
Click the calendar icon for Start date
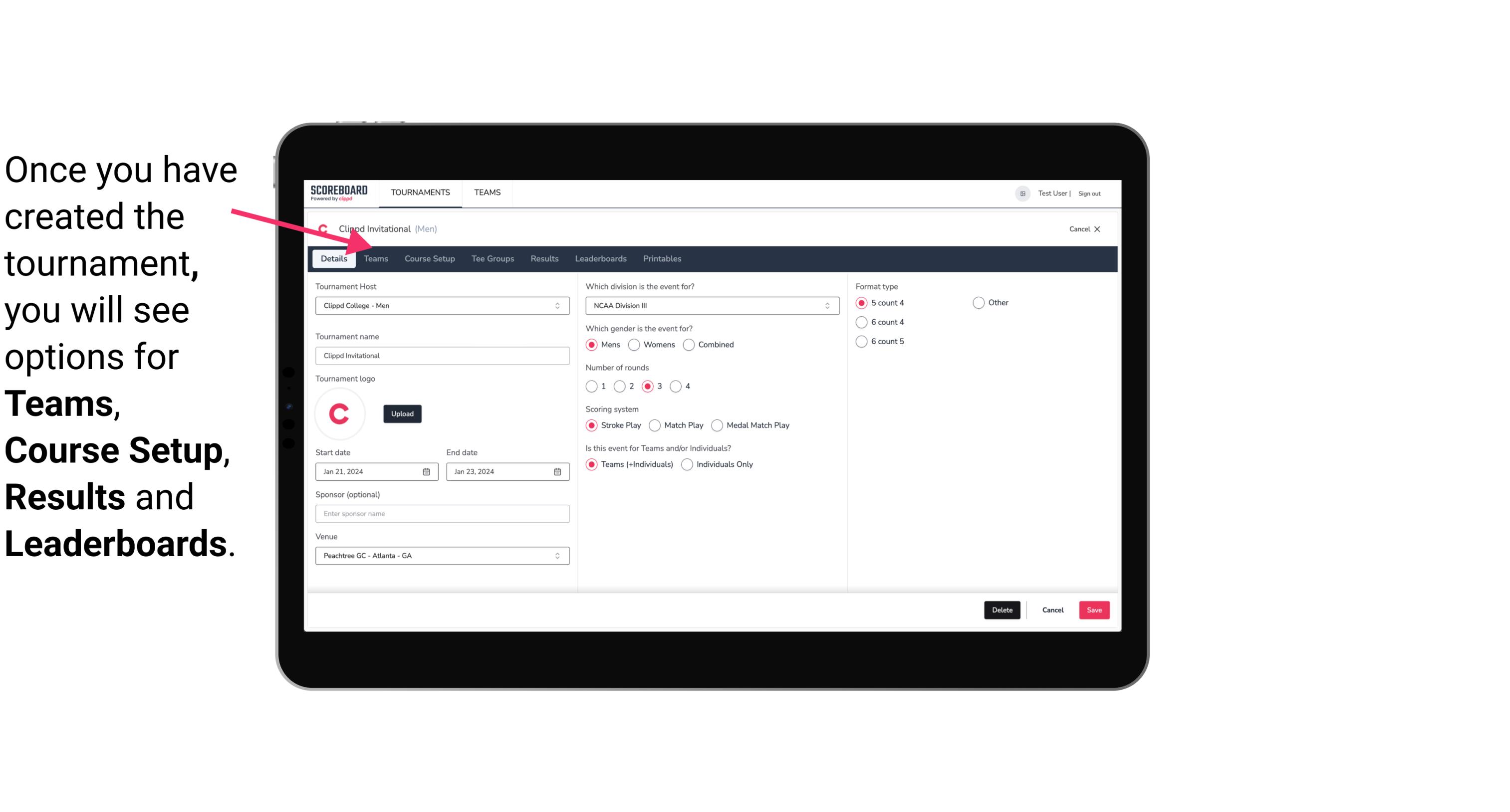(x=427, y=471)
